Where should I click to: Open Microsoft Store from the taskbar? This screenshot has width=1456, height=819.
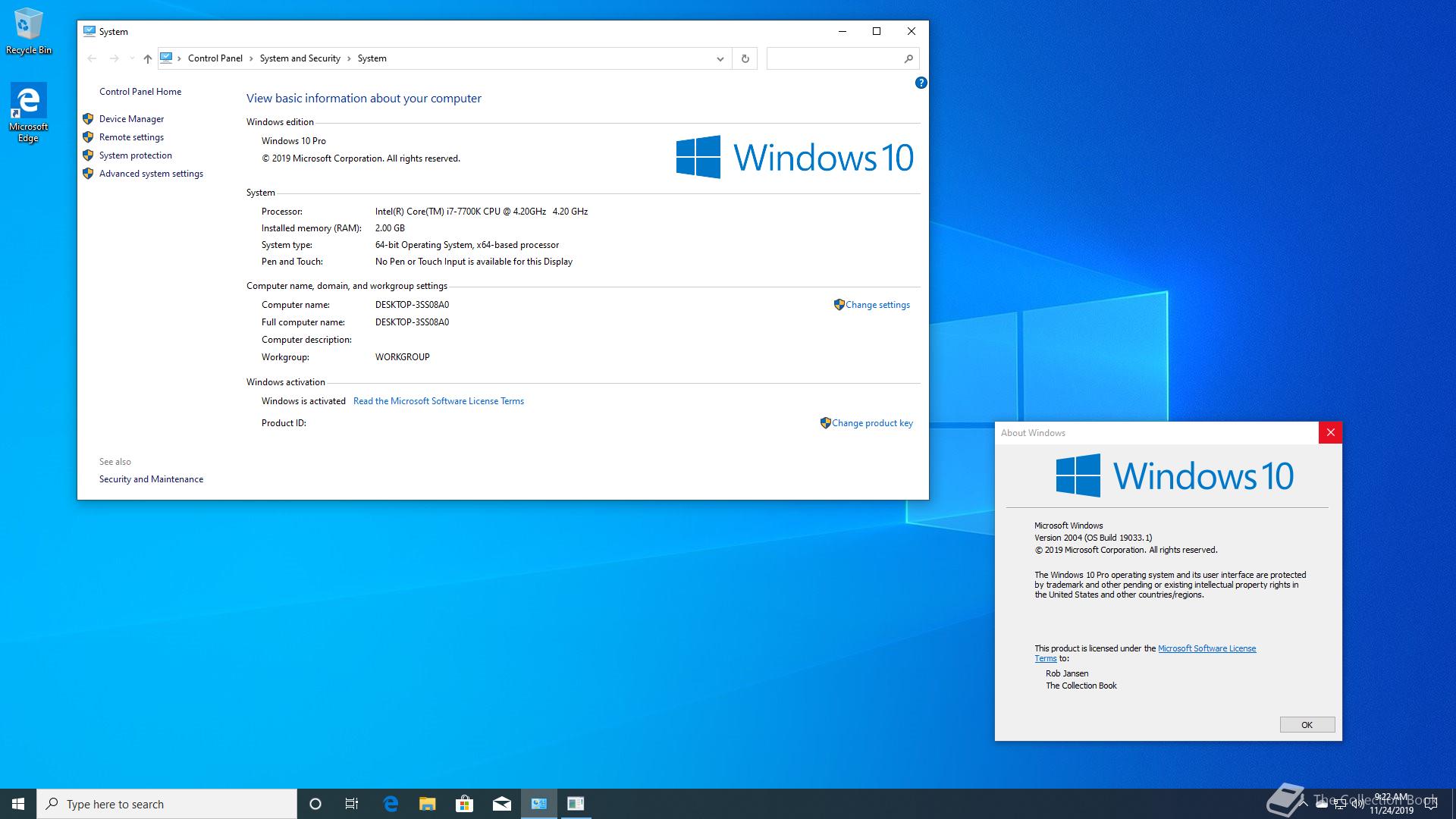[464, 804]
